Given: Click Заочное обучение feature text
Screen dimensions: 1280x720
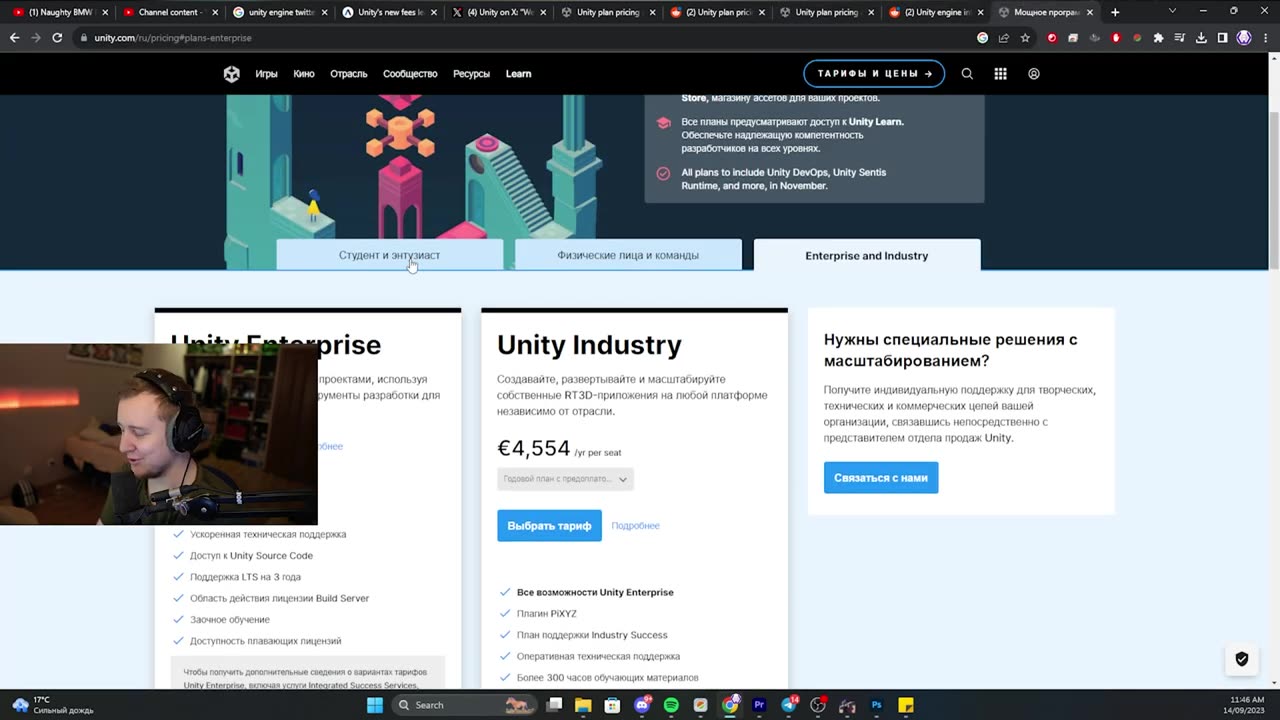Looking at the screenshot, I should [229, 620].
